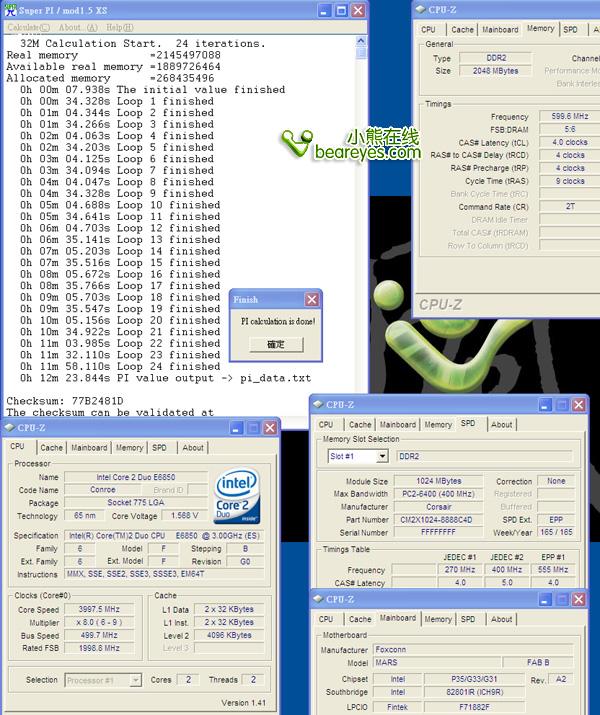Click the Core Voltage 1.568 V field
Screen dimensions: 600x715
click(185, 516)
